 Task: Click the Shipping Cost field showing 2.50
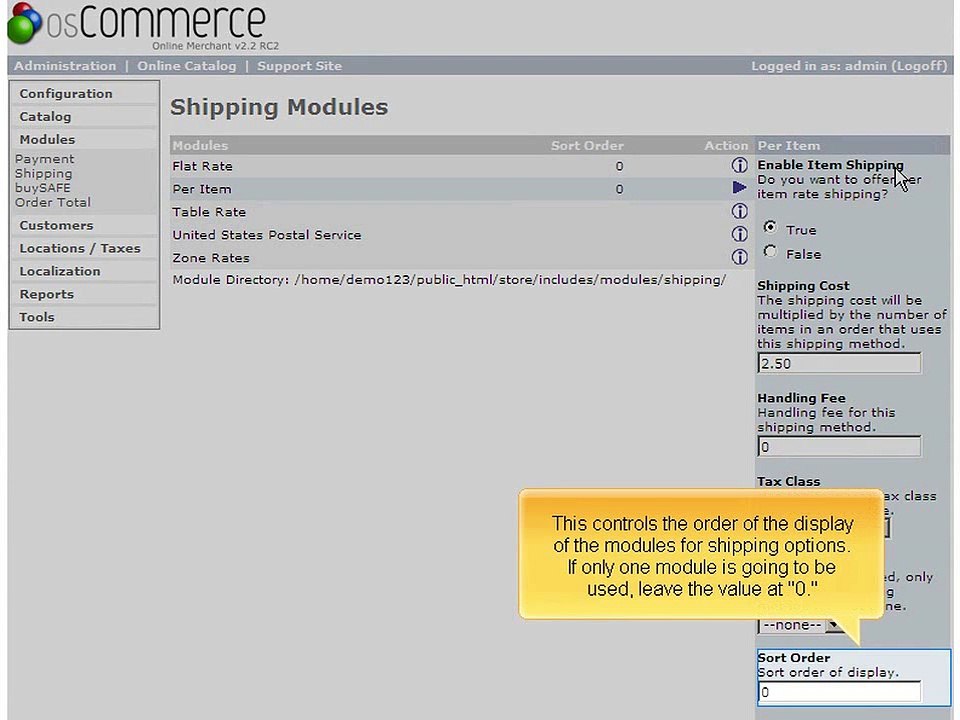click(839, 363)
